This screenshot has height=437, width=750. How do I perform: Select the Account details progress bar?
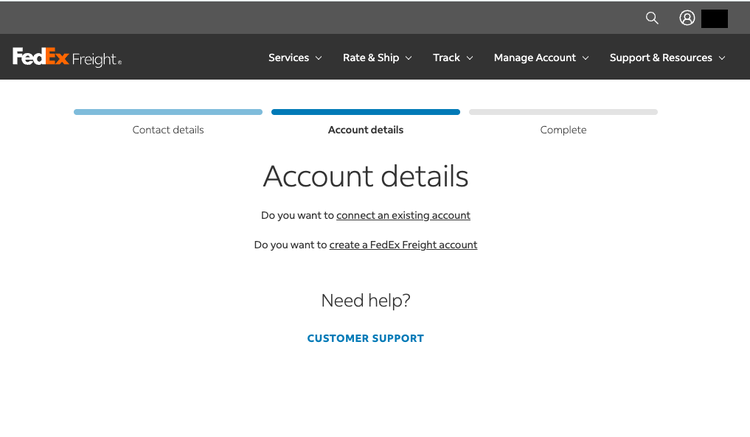click(365, 112)
